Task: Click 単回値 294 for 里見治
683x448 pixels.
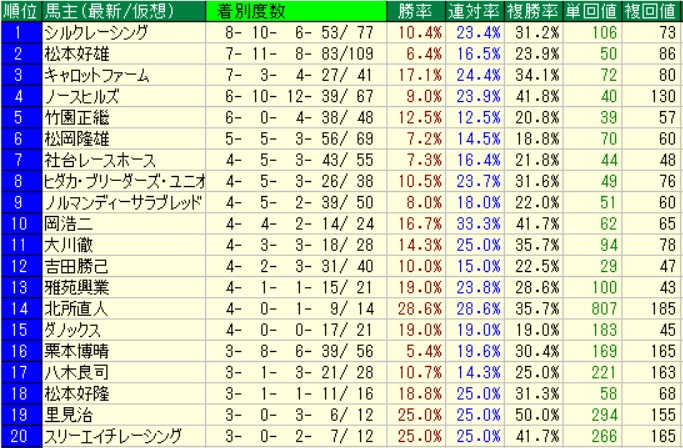Action: 604,415
